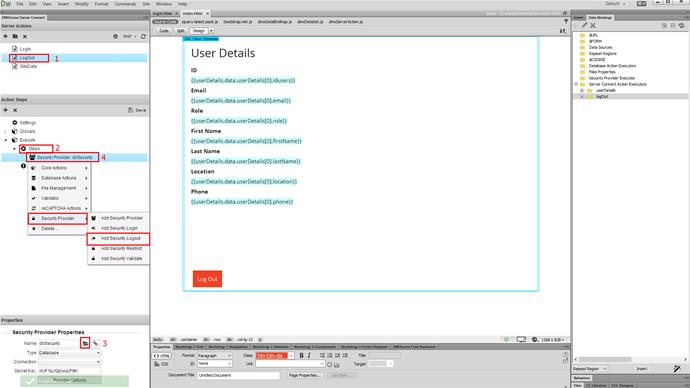The height and width of the screenshot is (388, 690).
Task: Click the Page Properties button
Action: tap(305, 375)
